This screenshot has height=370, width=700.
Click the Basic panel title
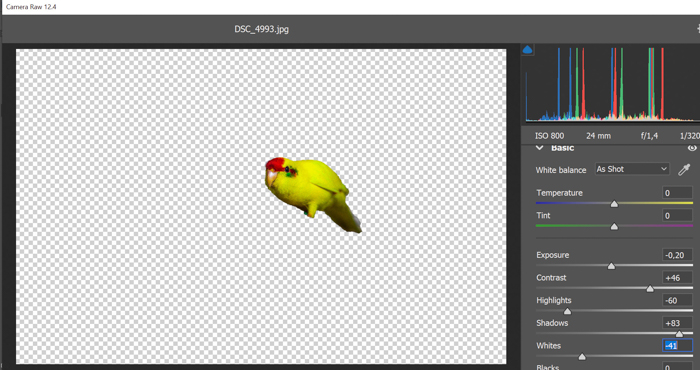coord(562,148)
